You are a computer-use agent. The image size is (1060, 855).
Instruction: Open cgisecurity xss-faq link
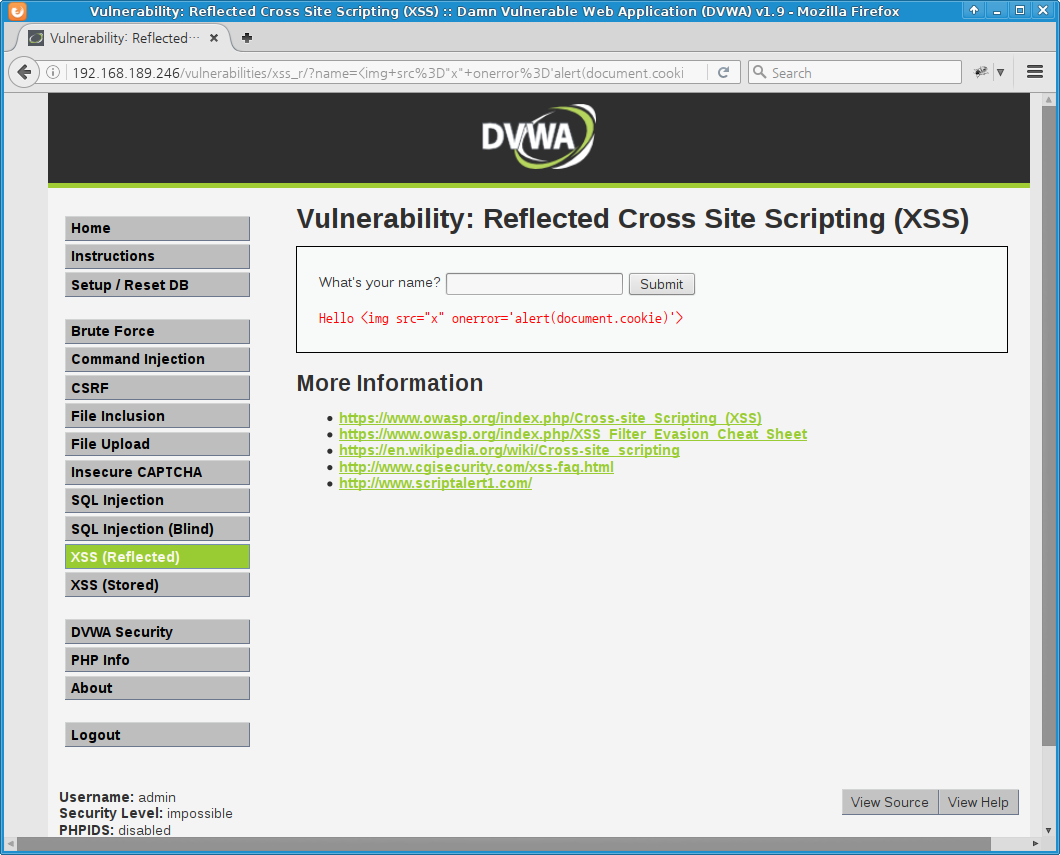476,466
